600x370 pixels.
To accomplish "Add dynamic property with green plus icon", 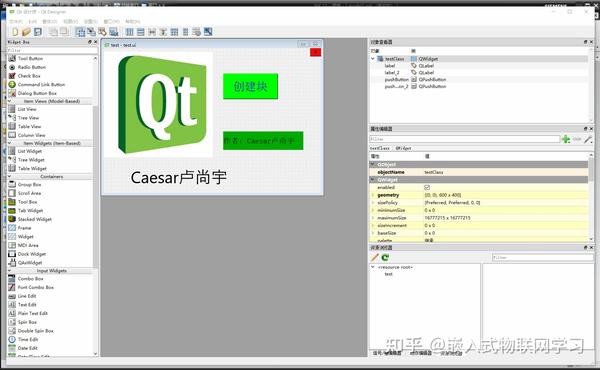I will [x=566, y=139].
